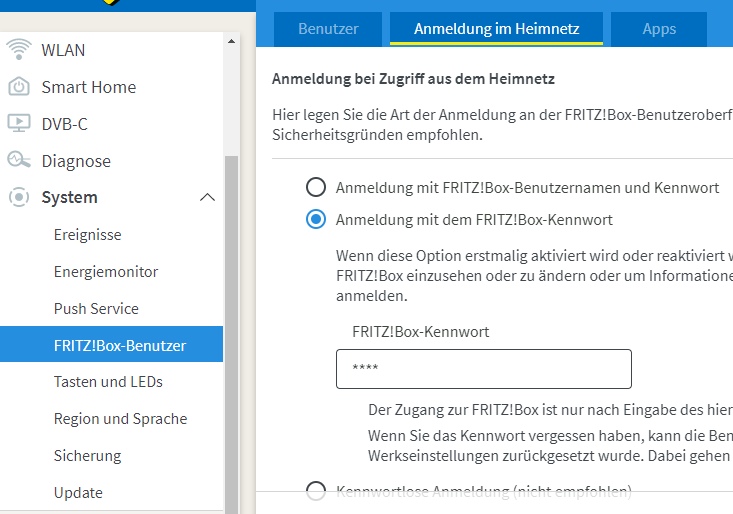733x514 pixels.
Task: Click the Smart Home icon
Action: 19,87
